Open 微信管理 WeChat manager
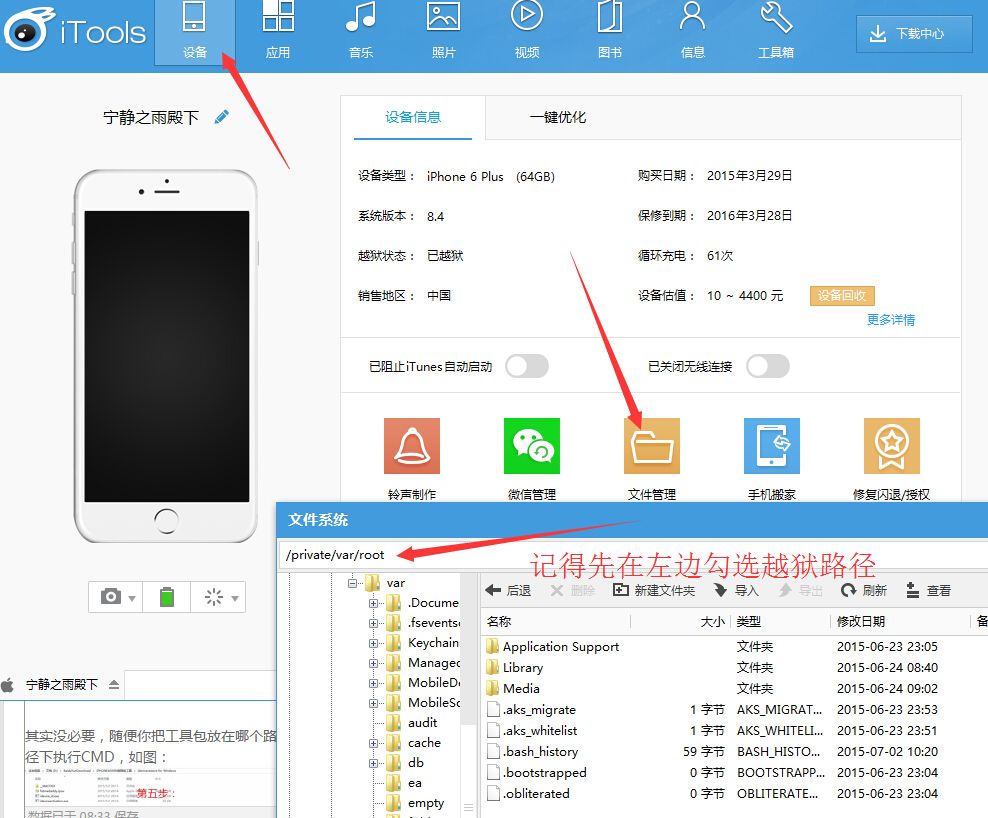Image resolution: width=988 pixels, height=818 pixels. point(532,459)
